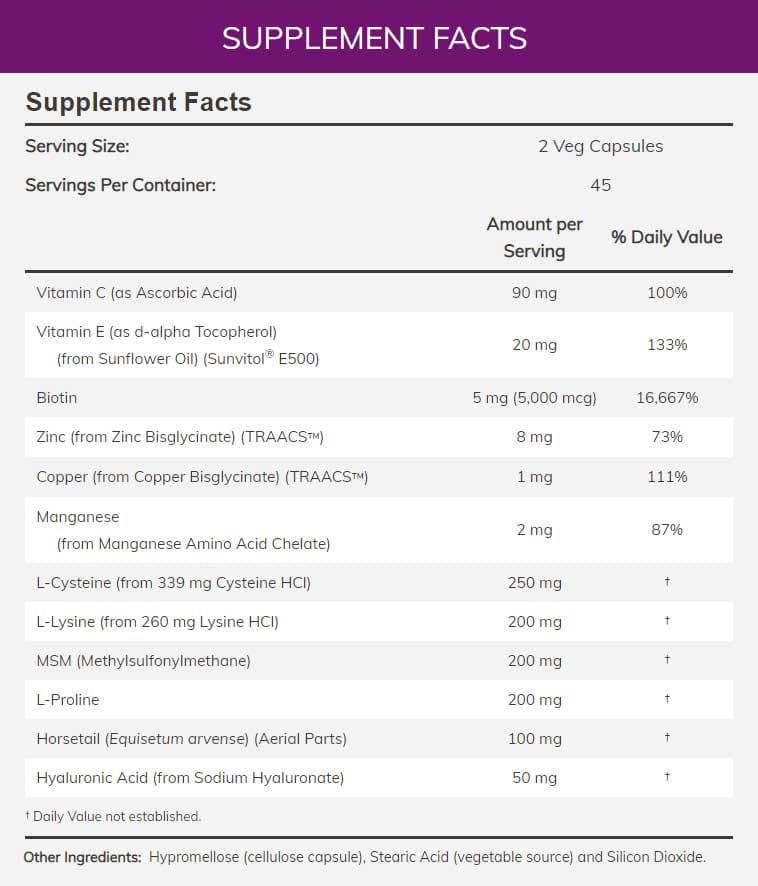This screenshot has width=758, height=886.
Task: Click the Manganese ingredient label
Action: pyautogui.click(x=78, y=517)
